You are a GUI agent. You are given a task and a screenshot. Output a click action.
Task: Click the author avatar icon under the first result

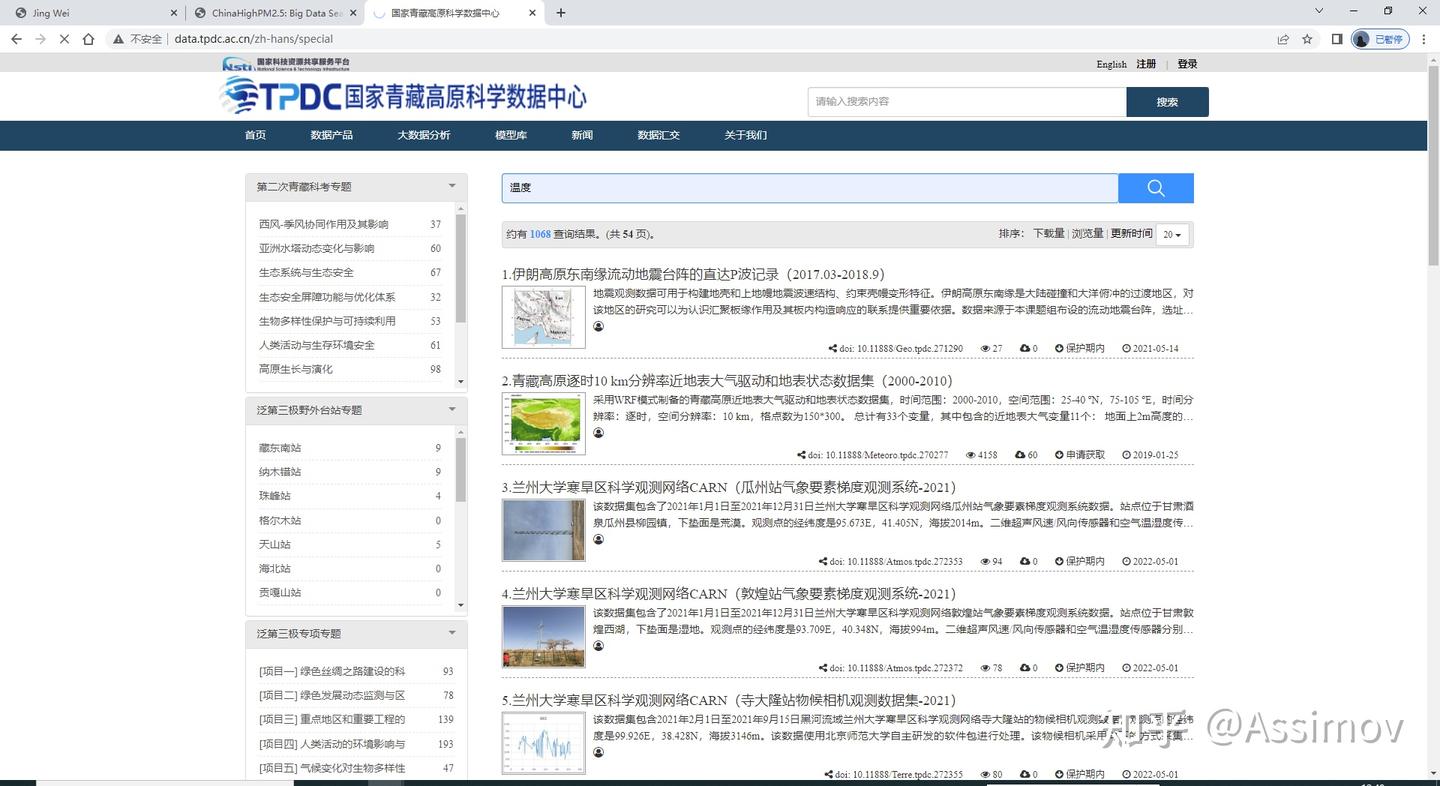[598, 327]
